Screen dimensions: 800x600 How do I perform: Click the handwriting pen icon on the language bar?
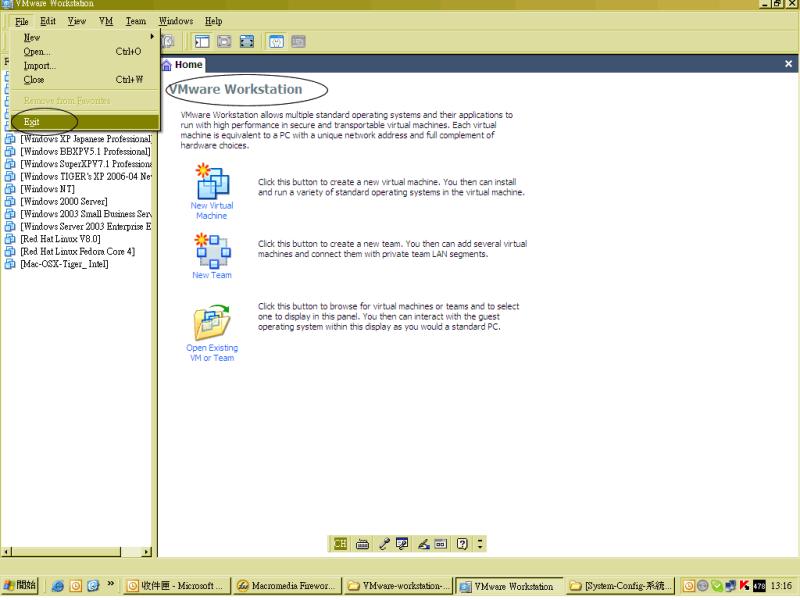coord(423,544)
